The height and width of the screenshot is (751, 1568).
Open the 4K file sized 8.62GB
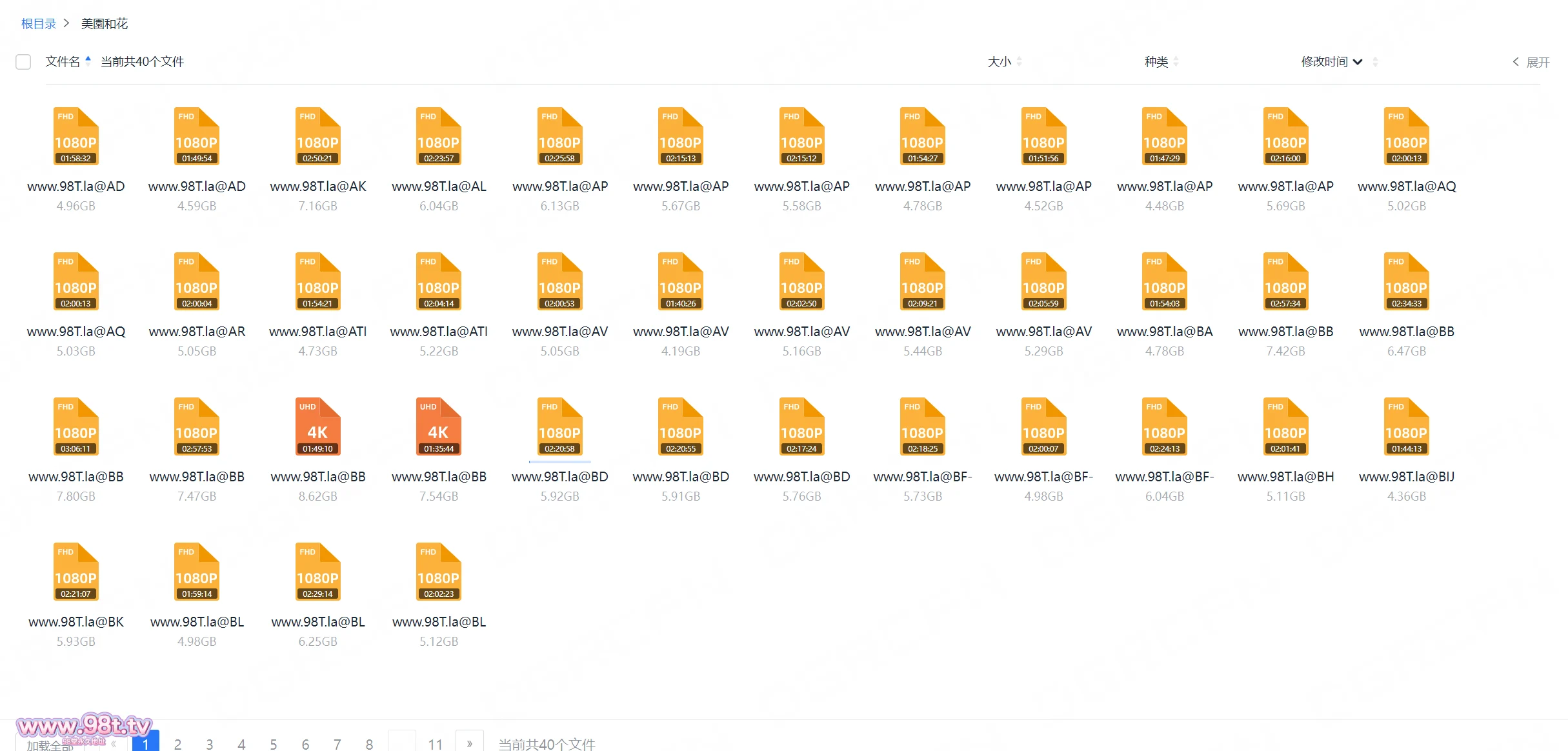pyautogui.click(x=317, y=426)
